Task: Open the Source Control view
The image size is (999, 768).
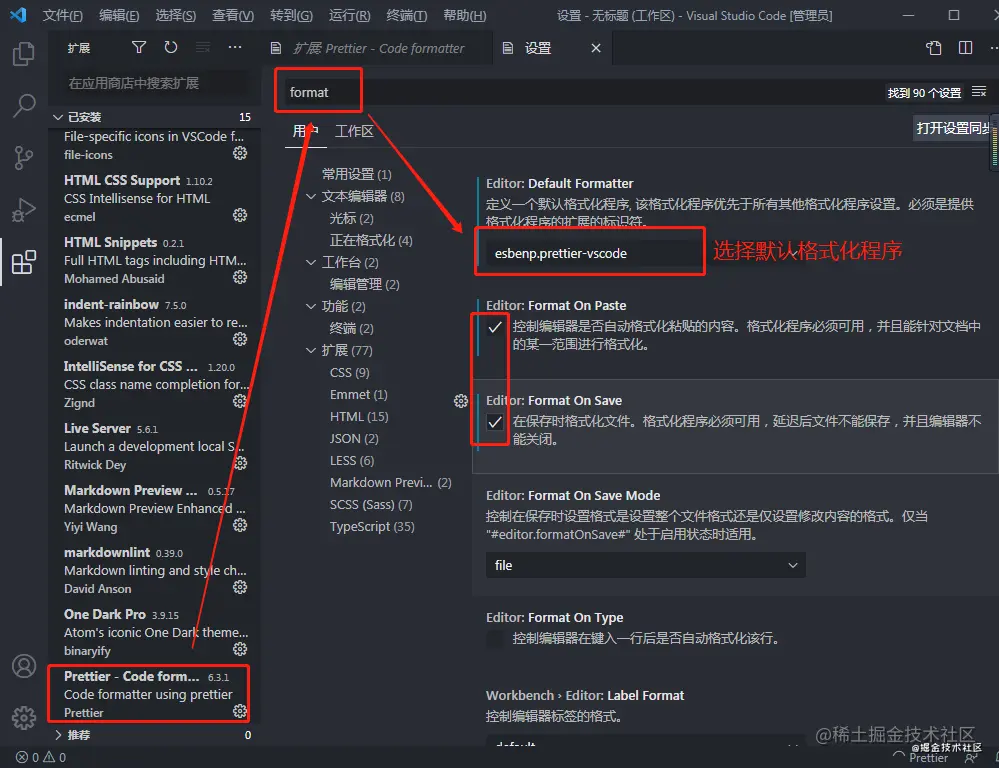Action: (24, 157)
